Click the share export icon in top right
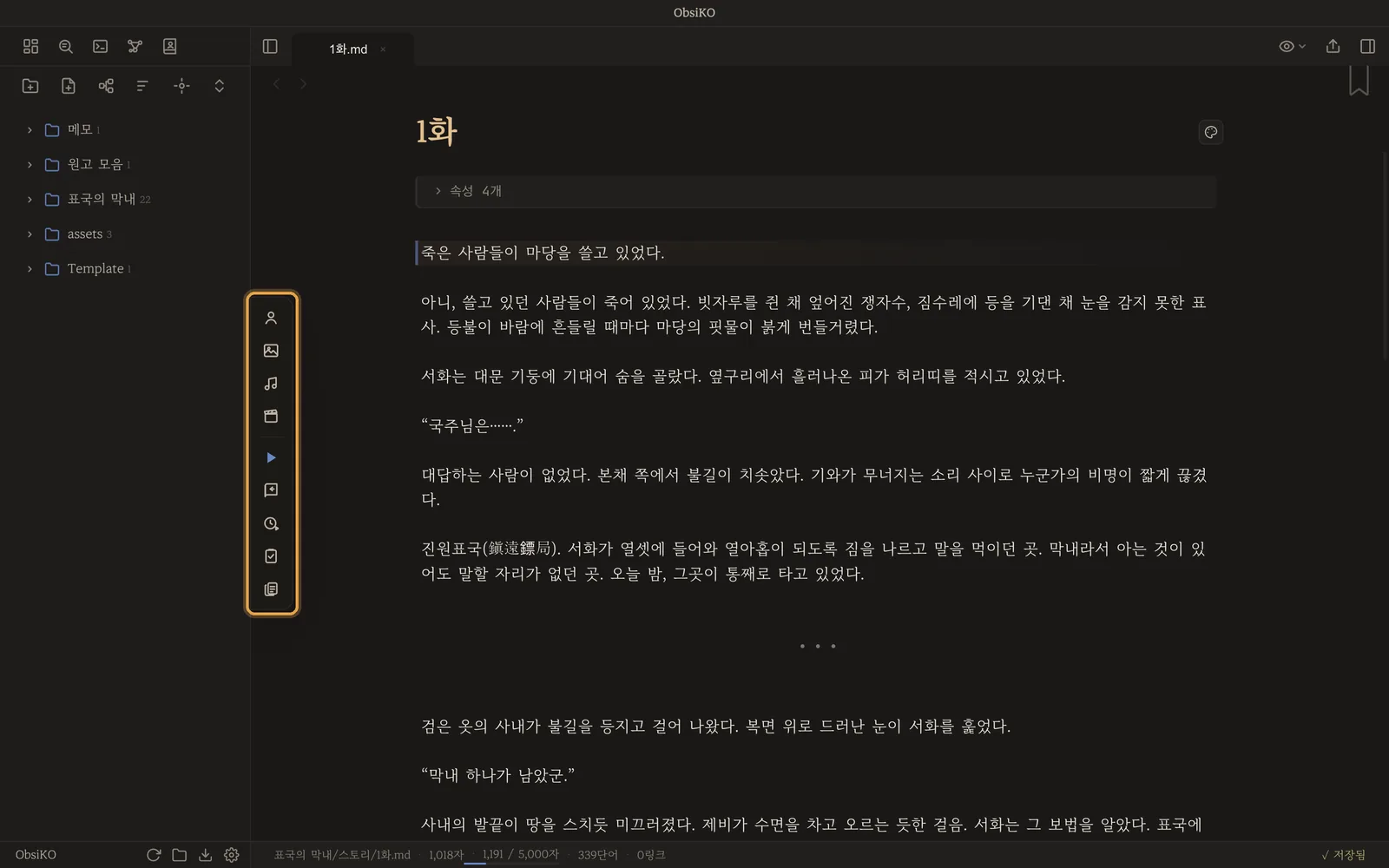This screenshot has width=1389, height=868. (1333, 46)
